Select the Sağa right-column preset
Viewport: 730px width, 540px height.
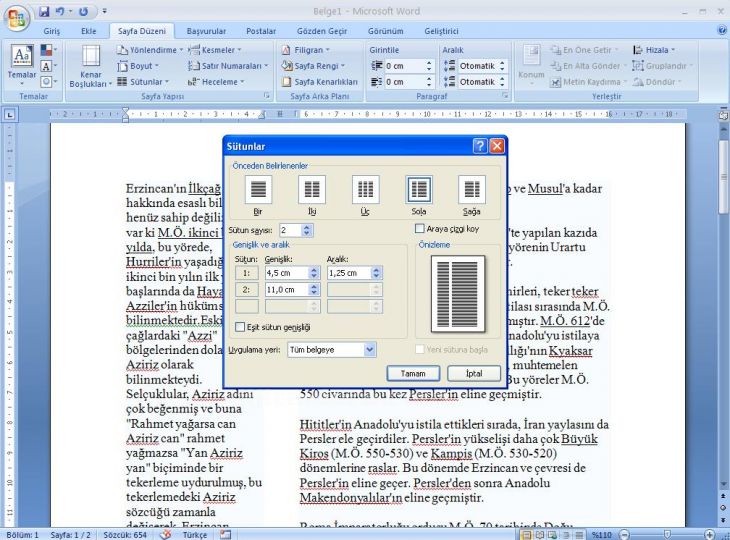tap(472, 189)
